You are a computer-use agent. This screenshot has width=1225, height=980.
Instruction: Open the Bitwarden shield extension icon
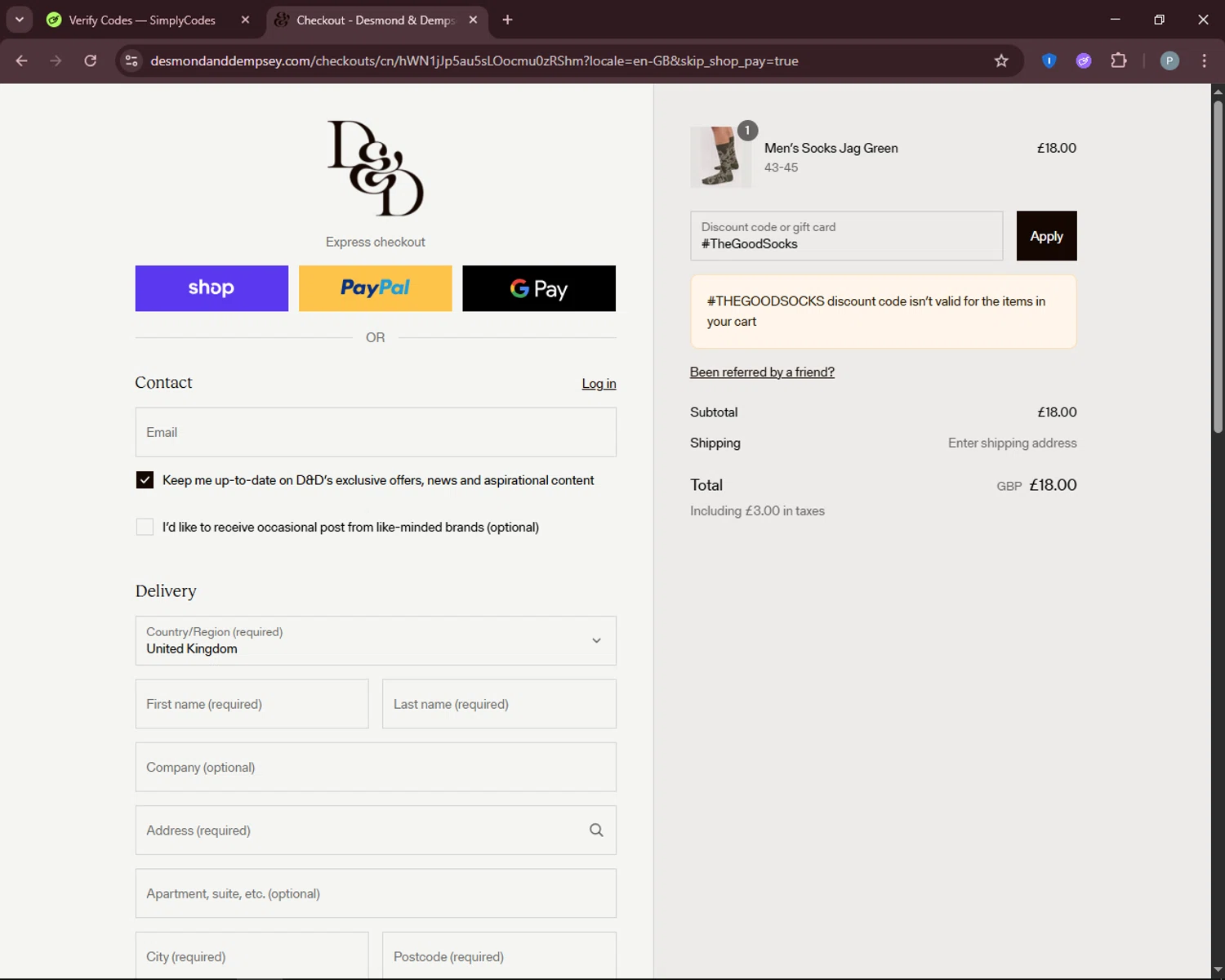[x=1049, y=60]
